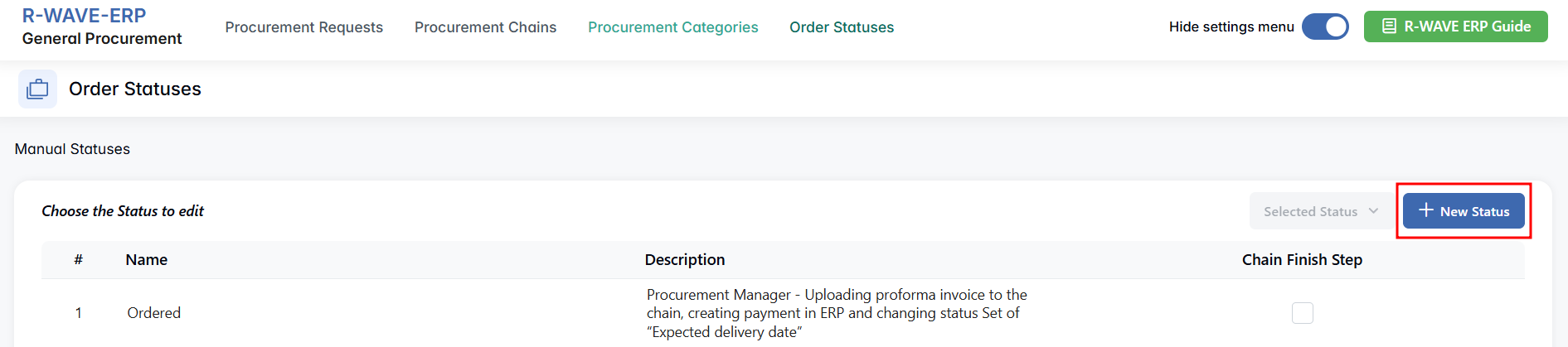Open the Procurement Requests menu
1568x347 pixels.
tap(303, 27)
